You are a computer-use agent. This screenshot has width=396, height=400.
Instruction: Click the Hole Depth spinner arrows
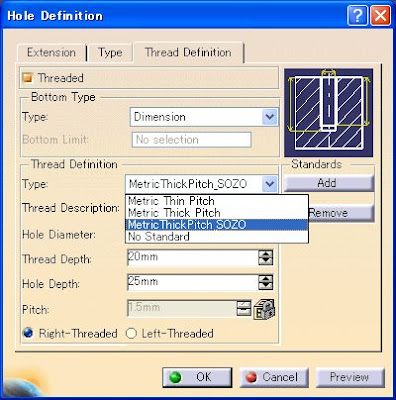266,282
